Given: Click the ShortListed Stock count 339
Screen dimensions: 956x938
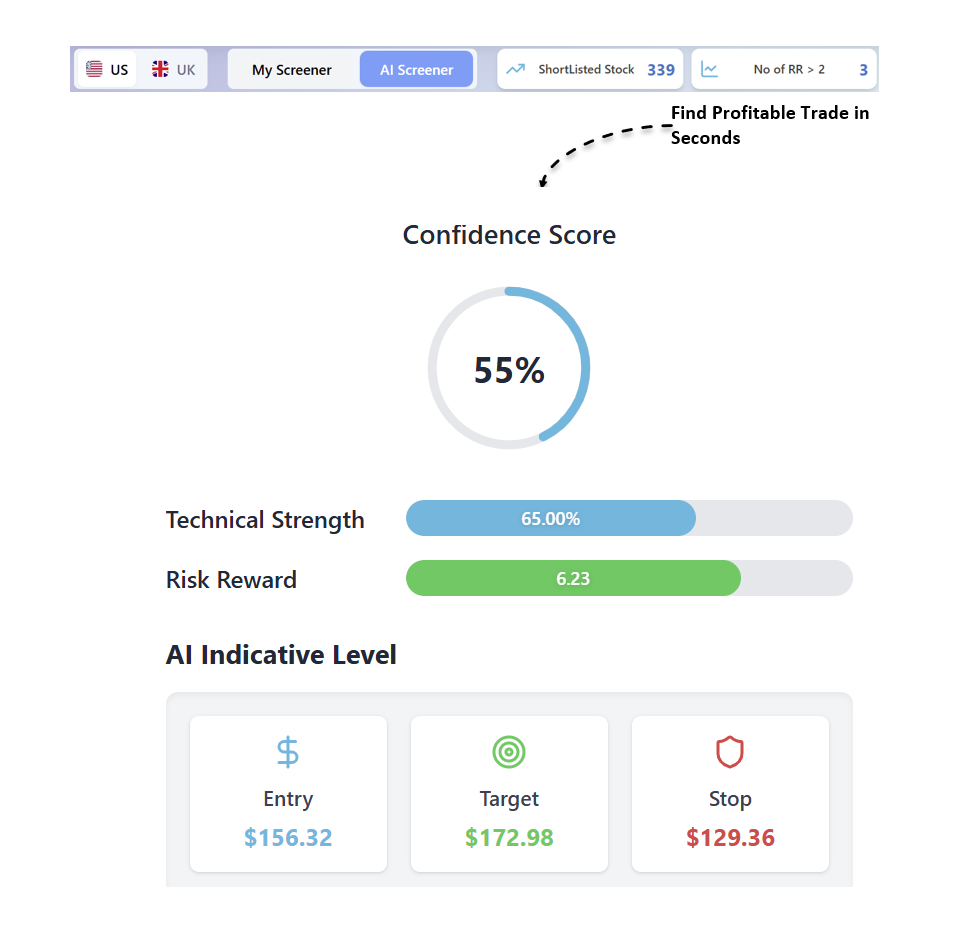Looking at the screenshot, I should (x=659, y=69).
